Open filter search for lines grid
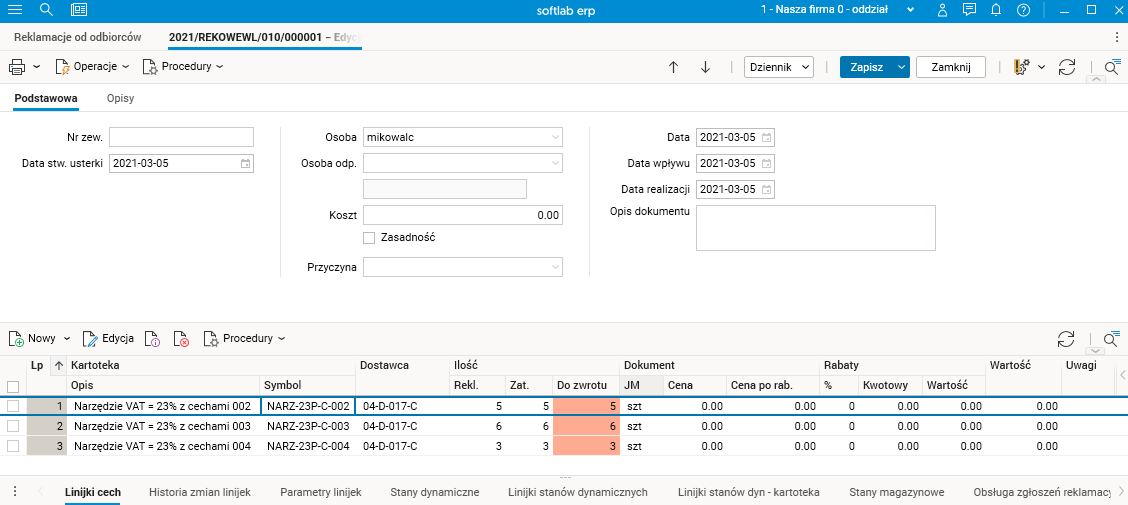1128x505 pixels. point(1111,339)
